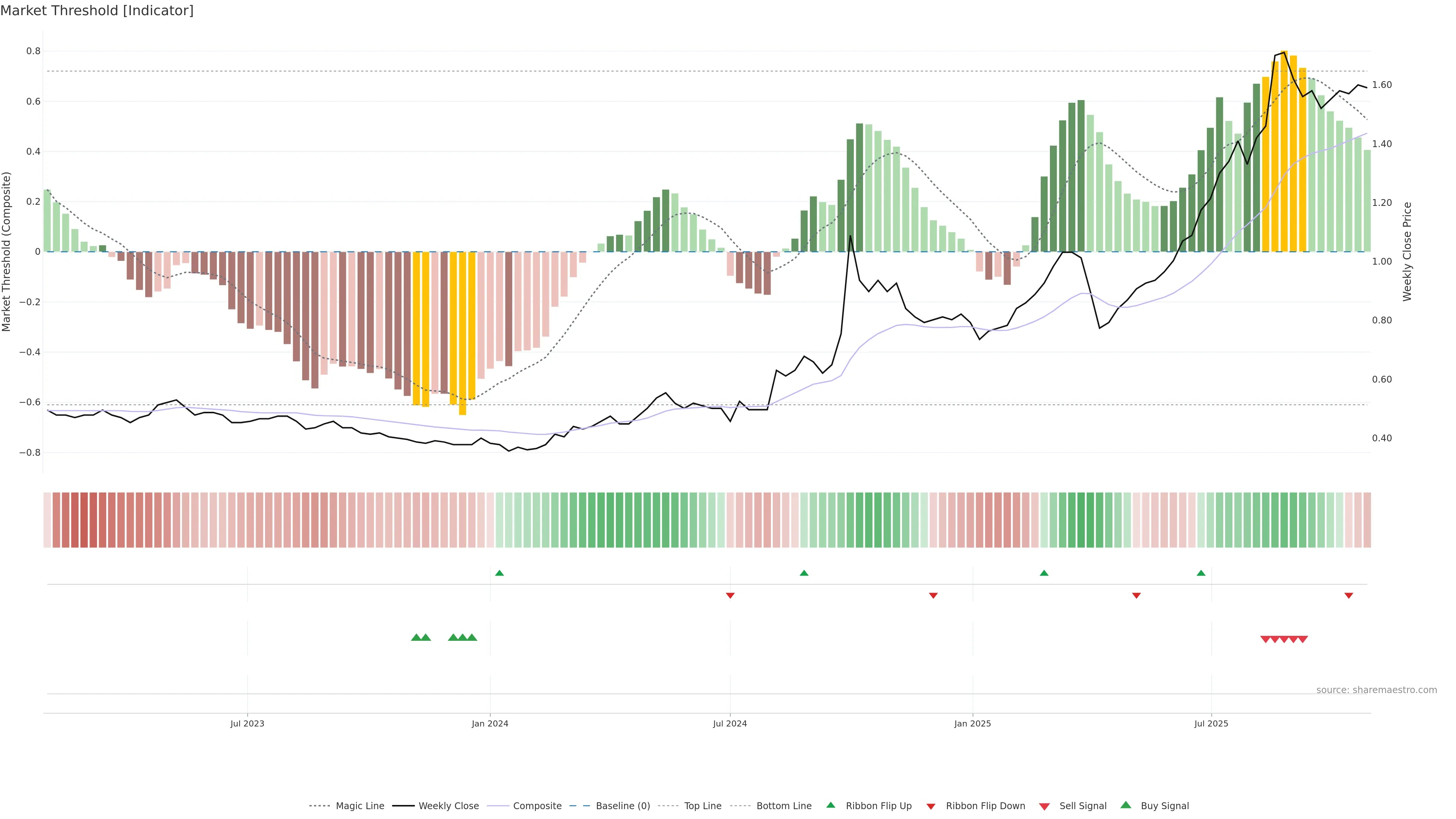Click the Ribbon Flip Down marker before Jan 2025
Viewport: 1456px width, 819px height.
(x=933, y=596)
